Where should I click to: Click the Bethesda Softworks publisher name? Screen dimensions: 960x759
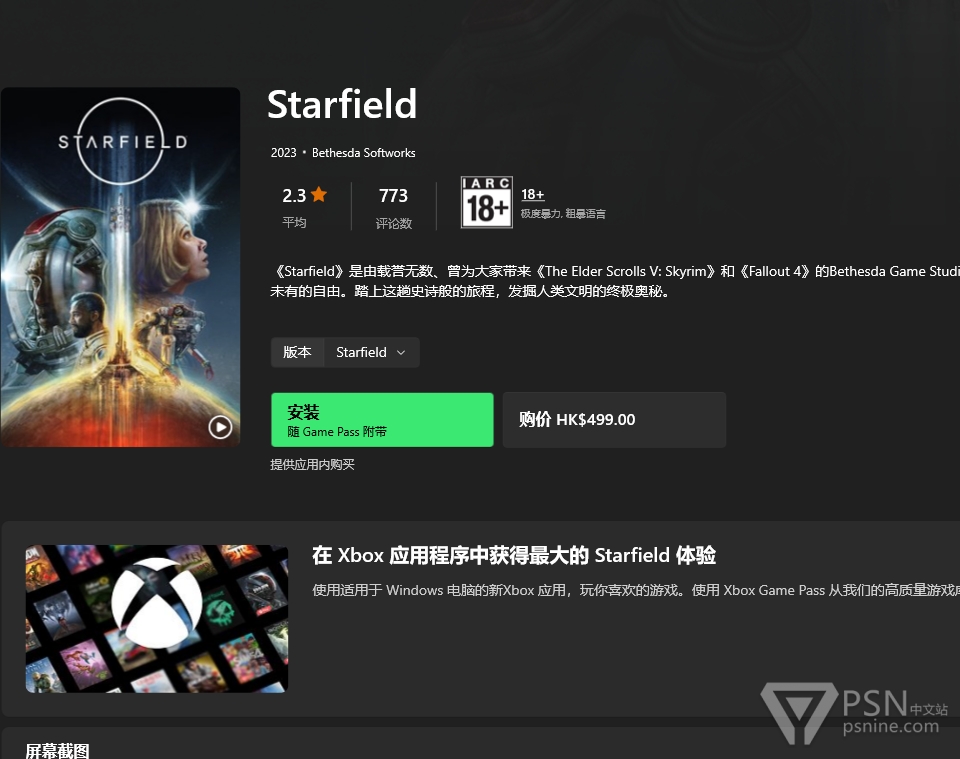[364, 153]
